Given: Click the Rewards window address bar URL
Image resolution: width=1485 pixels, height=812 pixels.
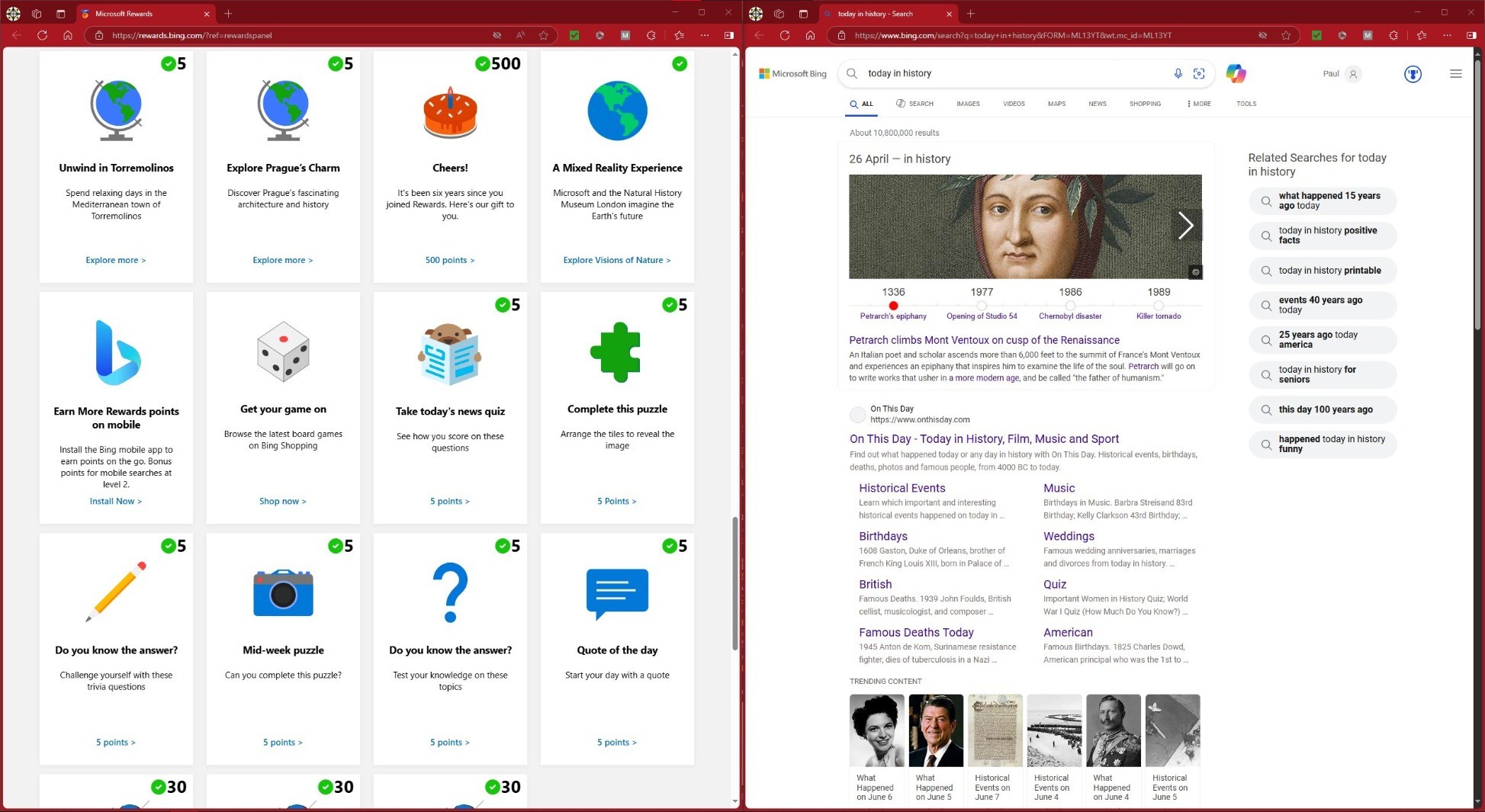Looking at the screenshot, I should tap(192, 35).
